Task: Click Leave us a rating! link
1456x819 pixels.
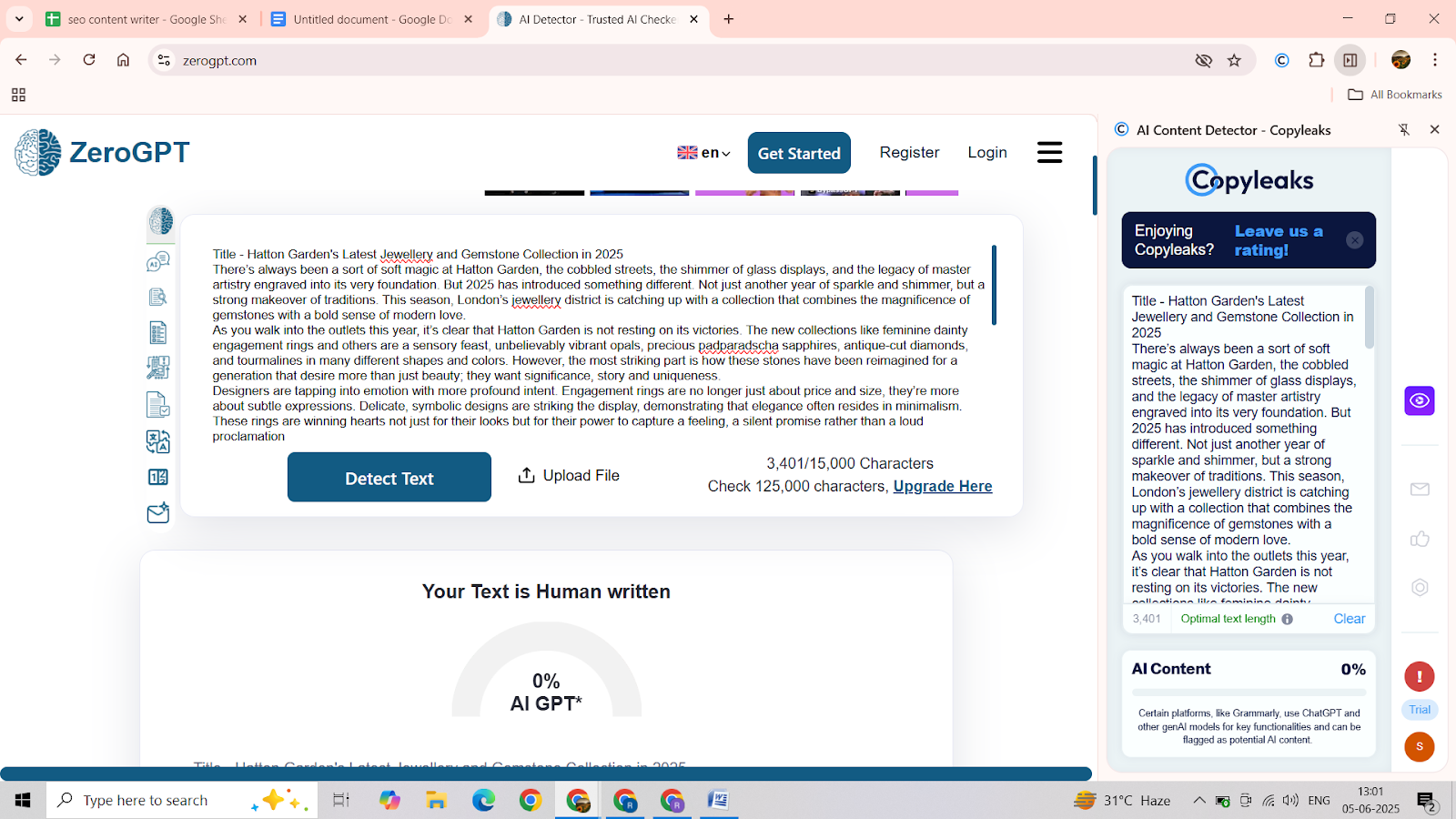Action: [1279, 240]
